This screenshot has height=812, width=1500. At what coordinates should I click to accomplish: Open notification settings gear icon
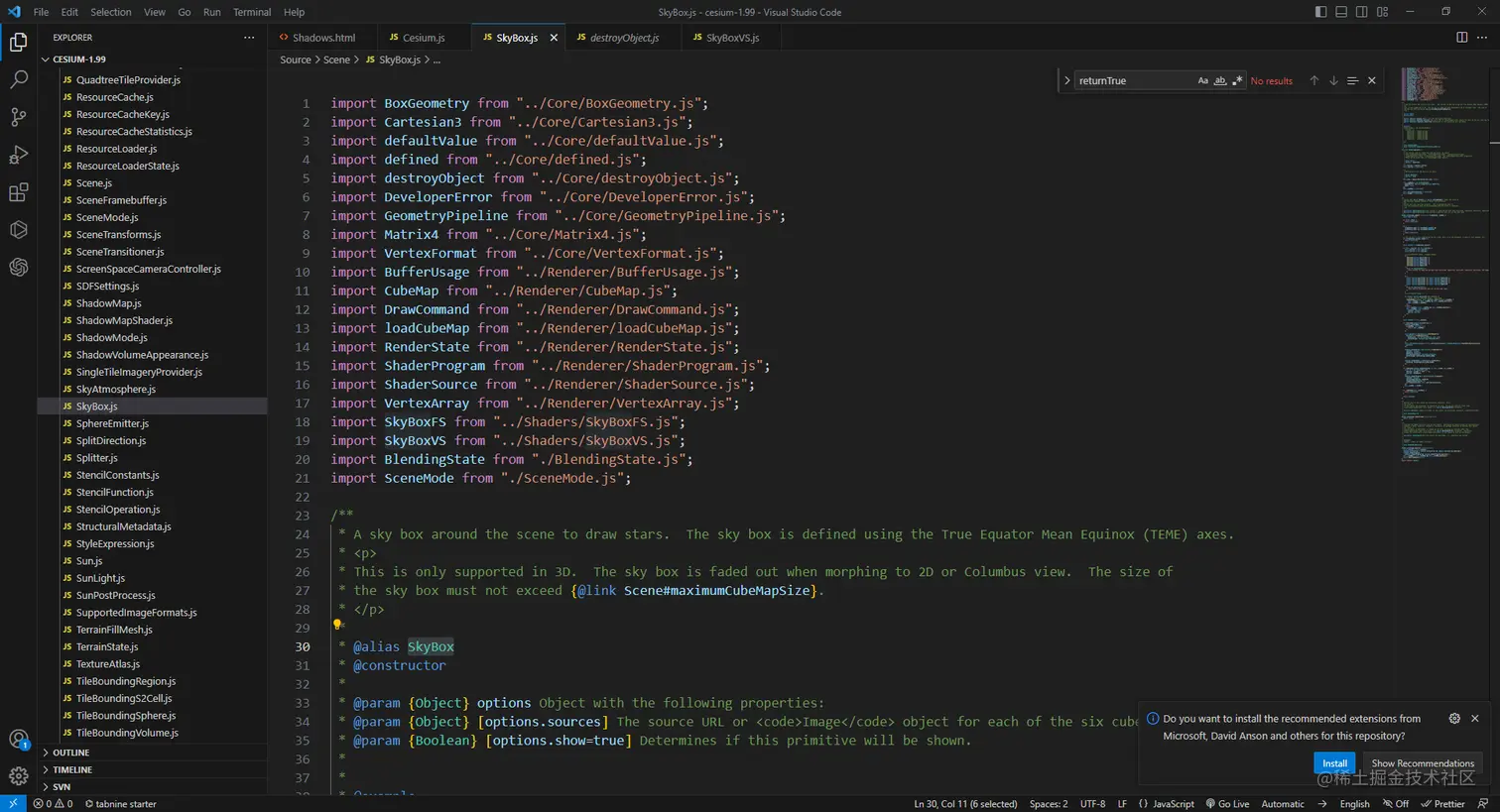1454,719
